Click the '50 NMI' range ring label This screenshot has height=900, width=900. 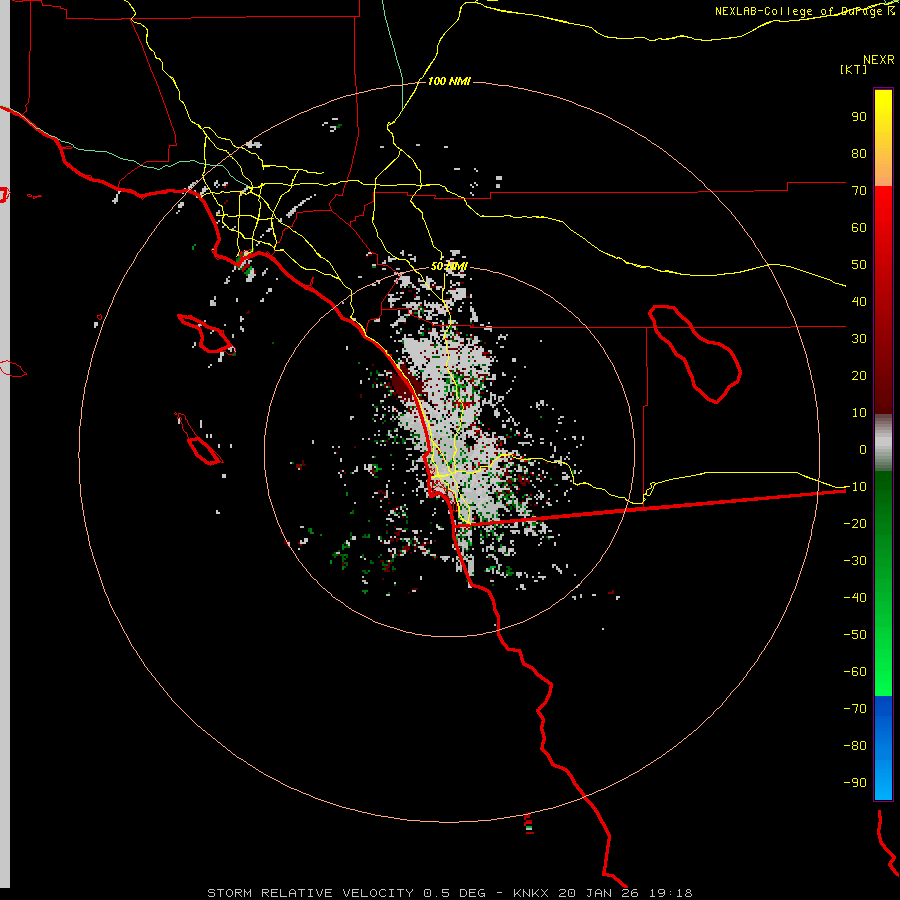pos(449,267)
